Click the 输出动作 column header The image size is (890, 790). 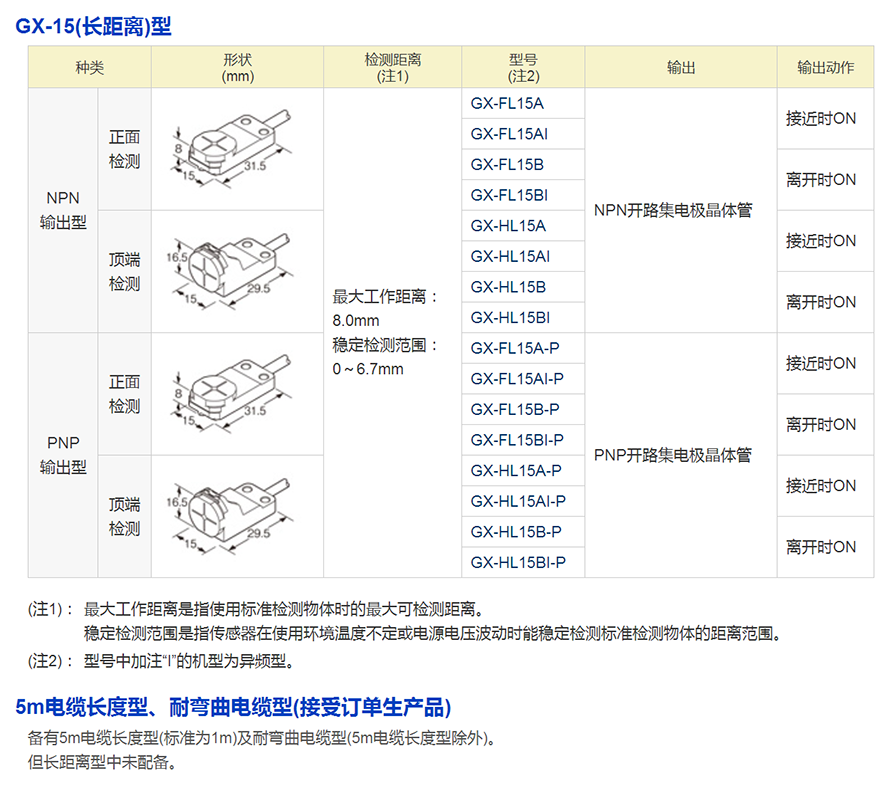click(x=825, y=67)
